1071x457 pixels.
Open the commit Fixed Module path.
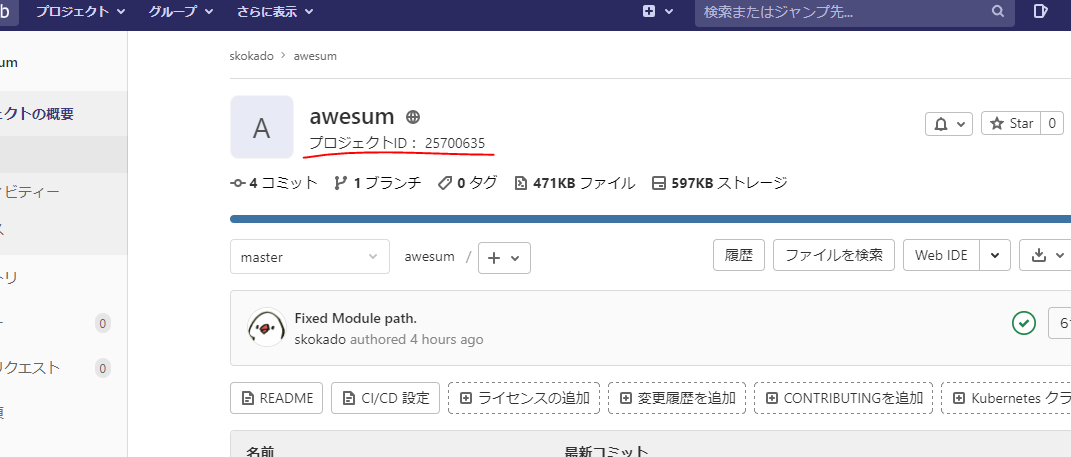(x=356, y=318)
